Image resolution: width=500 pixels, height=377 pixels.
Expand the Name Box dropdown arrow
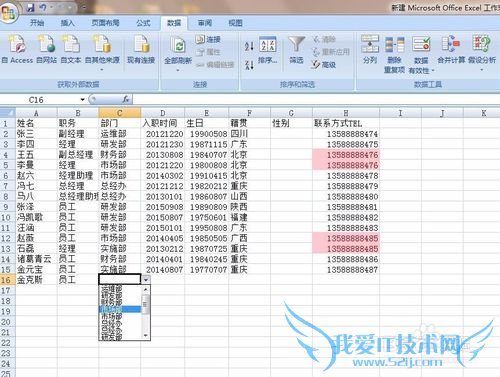coord(82,99)
